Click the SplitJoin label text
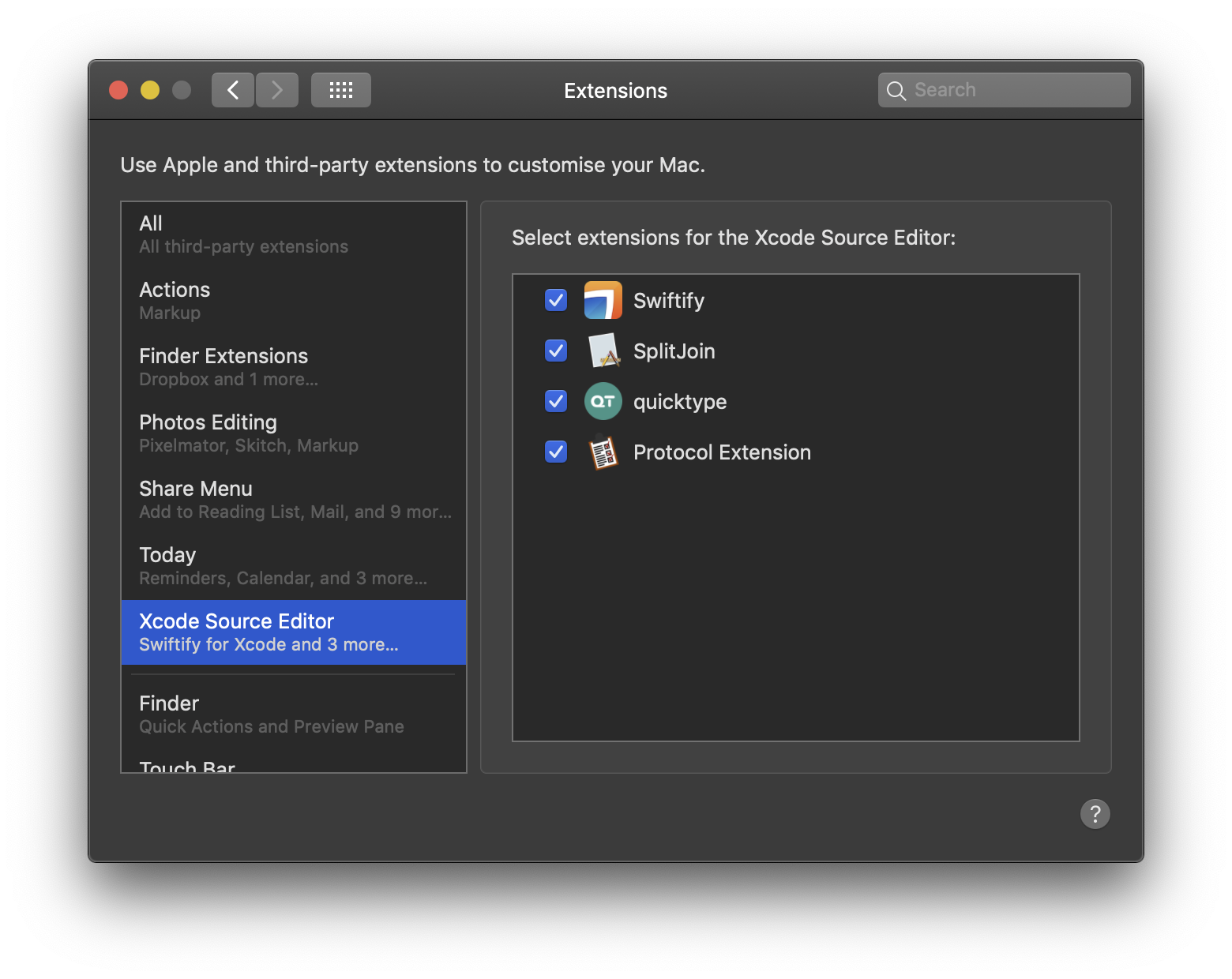This screenshot has width=1232, height=979. point(674,351)
